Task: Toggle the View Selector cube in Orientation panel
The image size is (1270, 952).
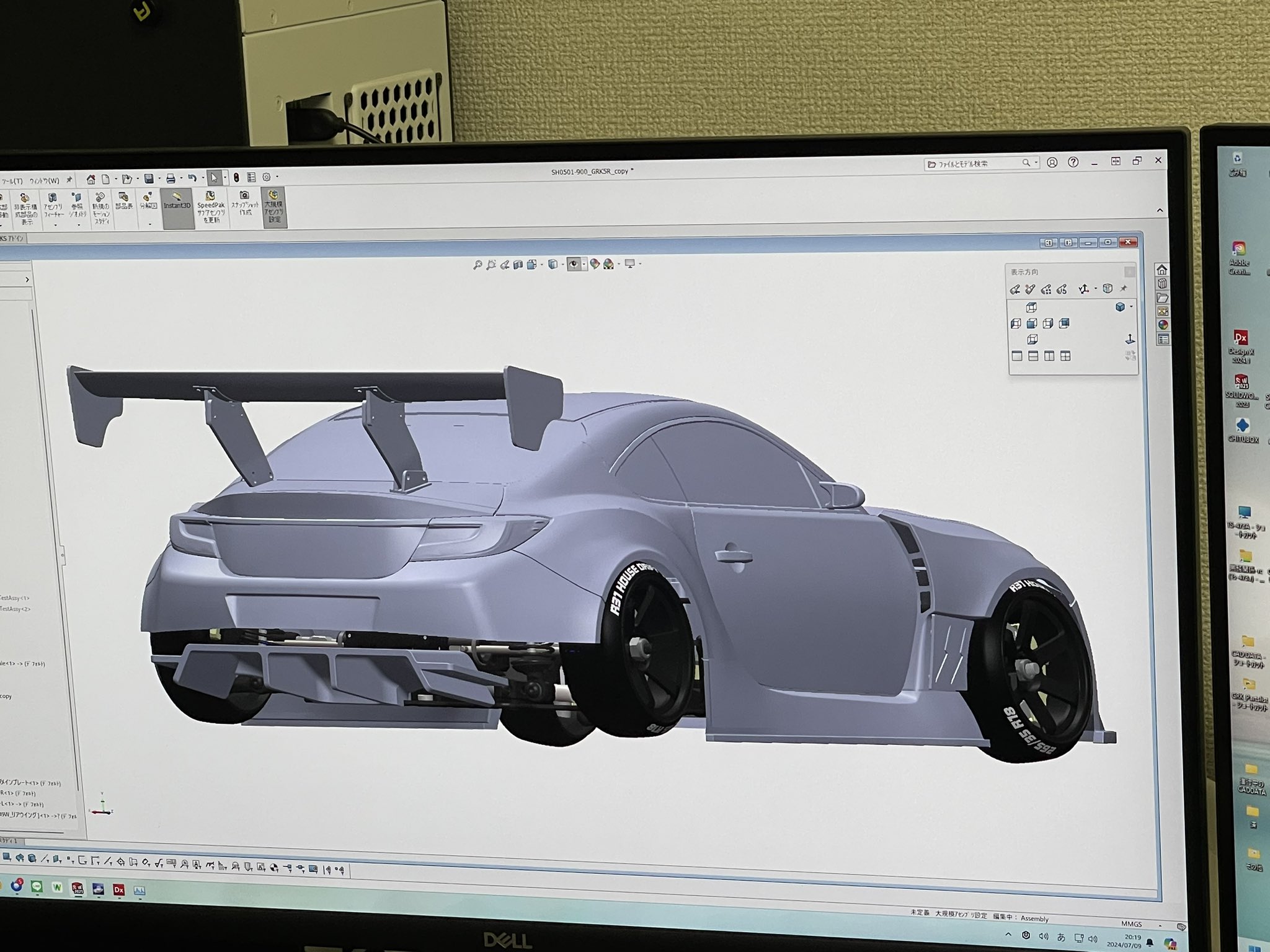Action: (x=1108, y=288)
